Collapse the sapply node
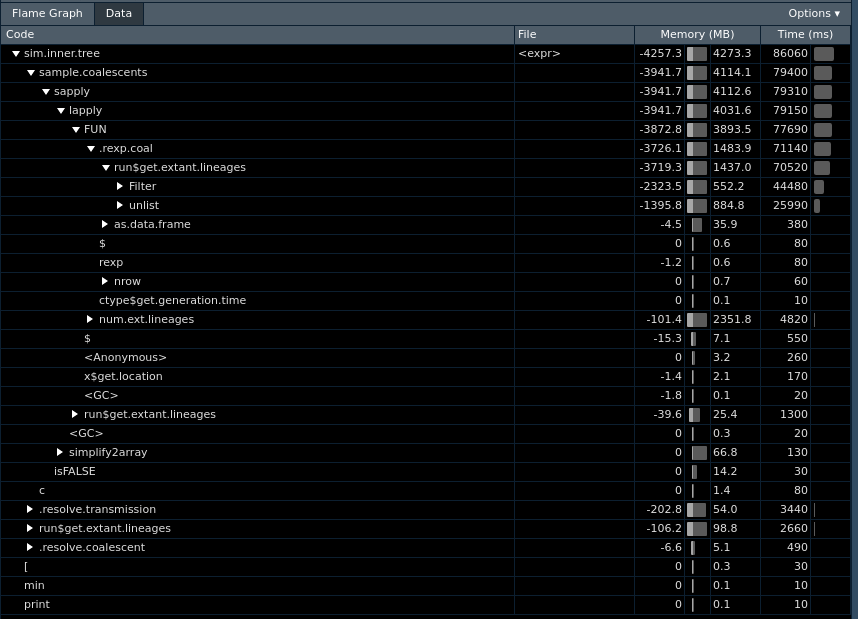The image size is (858, 619). [46, 91]
